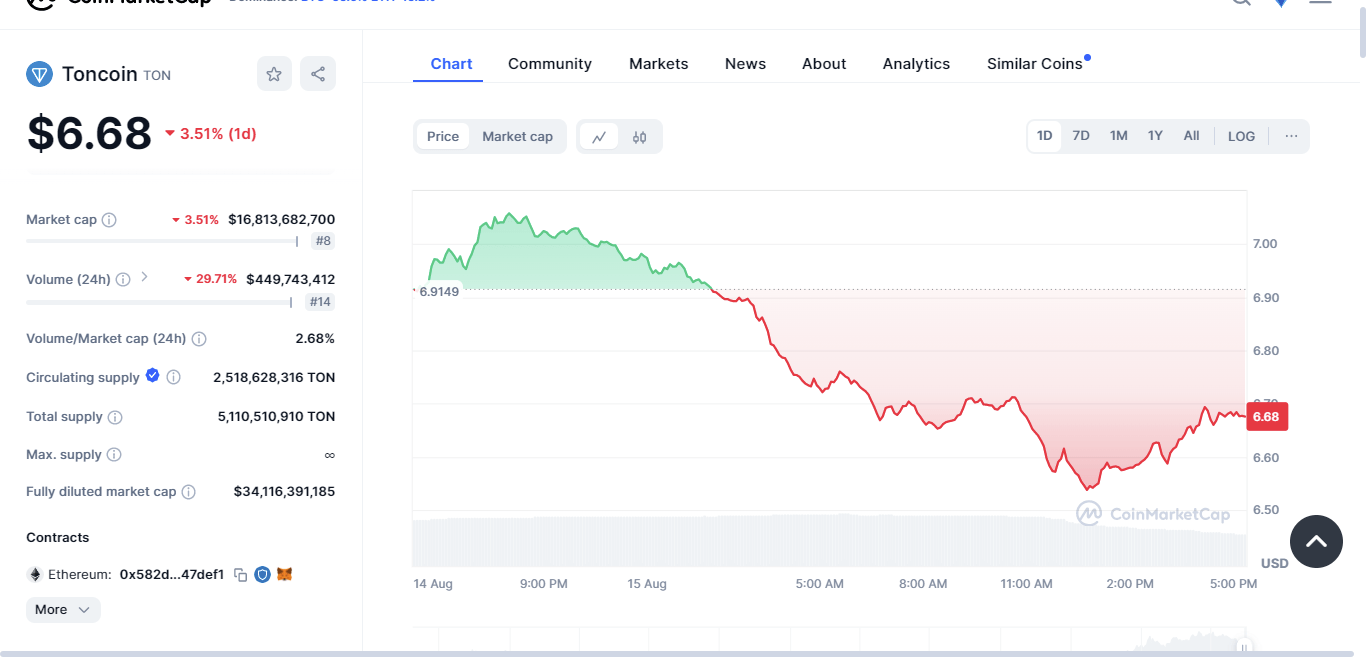Select the Market cap chart toggle
Screen dimensions: 1366x657
click(517, 137)
